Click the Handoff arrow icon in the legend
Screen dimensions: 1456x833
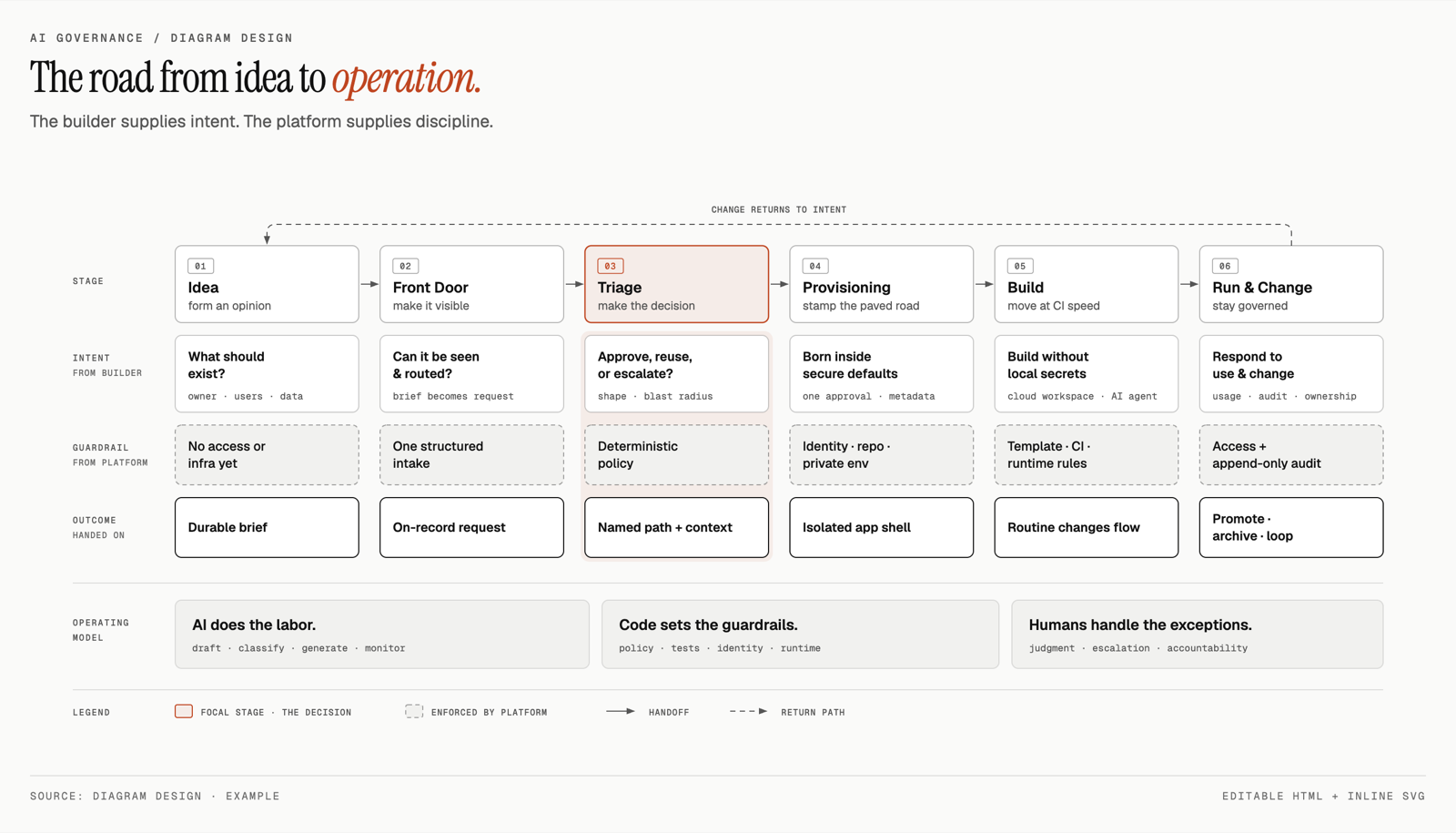[x=621, y=711]
